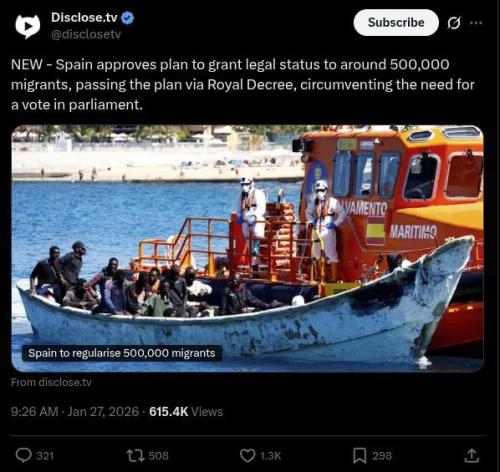The height and width of the screenshot is (472, 500).
Task: Click the Disclose.tv profile avatar
Action: point(27,26)
